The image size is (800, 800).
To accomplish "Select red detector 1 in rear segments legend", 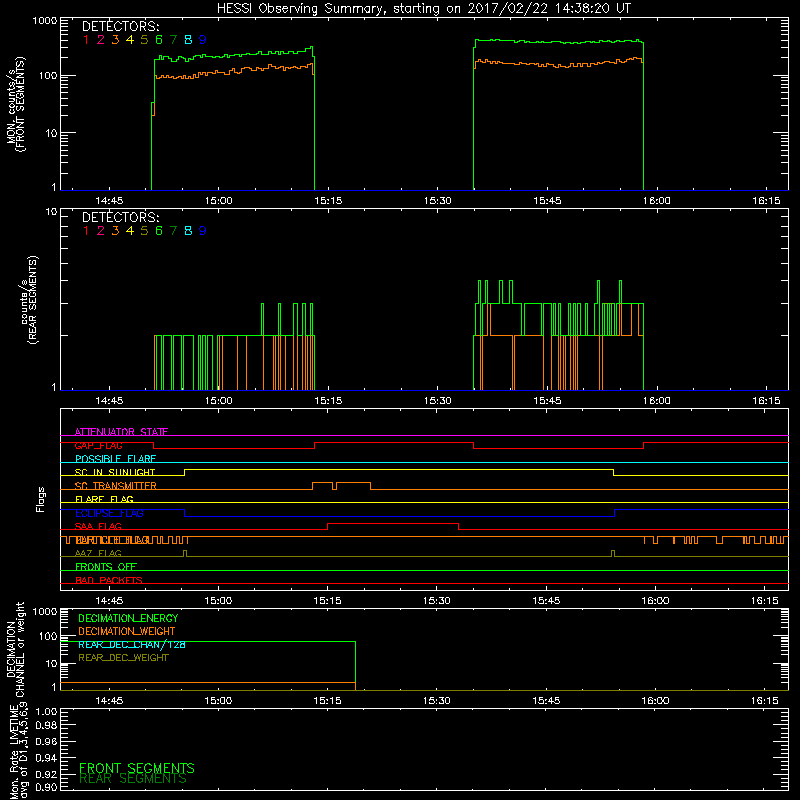I will (x=86, y=231).
